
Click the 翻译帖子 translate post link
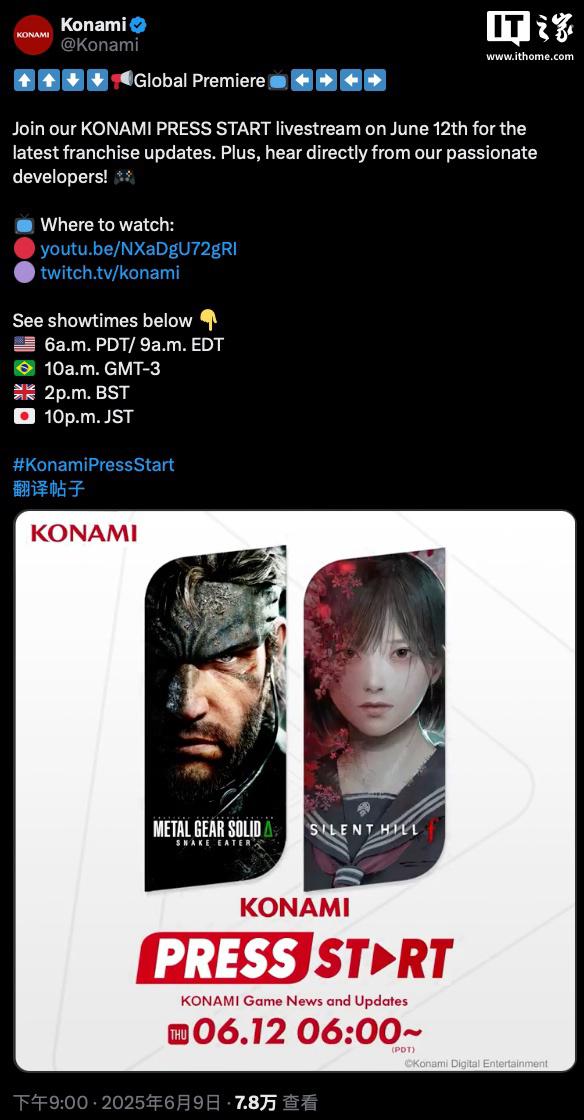click(x=49, y=489)
